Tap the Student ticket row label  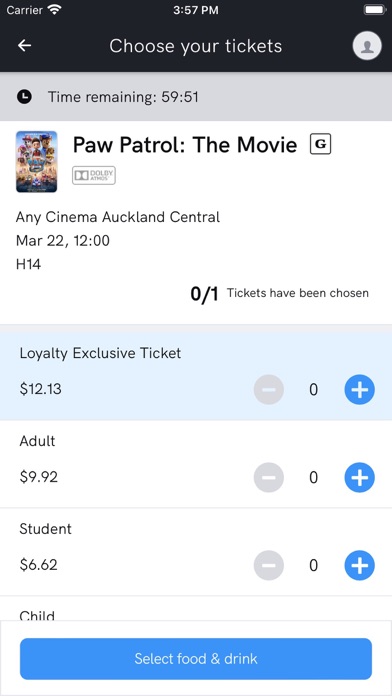point(46,529)
